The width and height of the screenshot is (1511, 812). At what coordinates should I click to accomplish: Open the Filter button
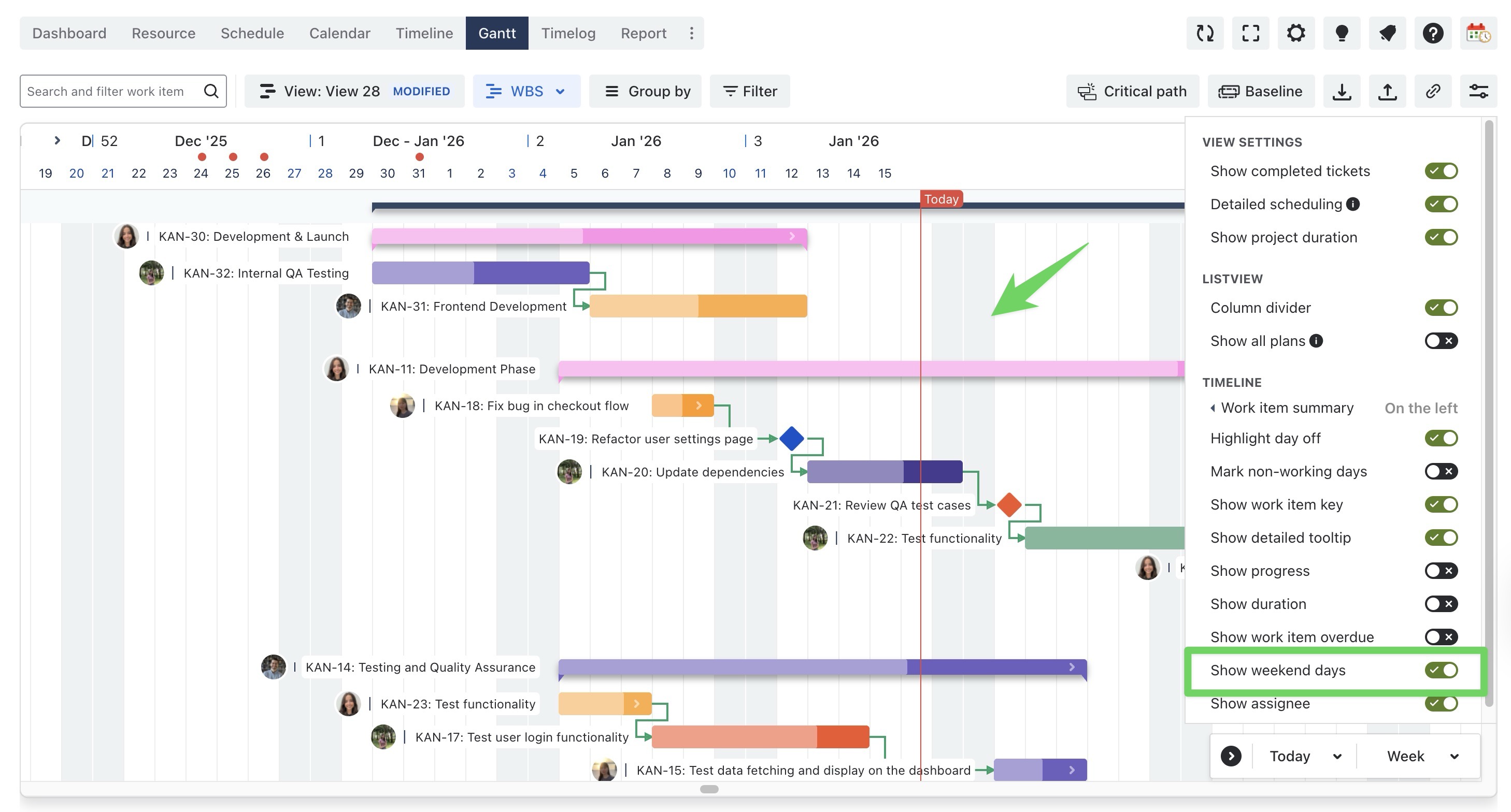point(750,92)
